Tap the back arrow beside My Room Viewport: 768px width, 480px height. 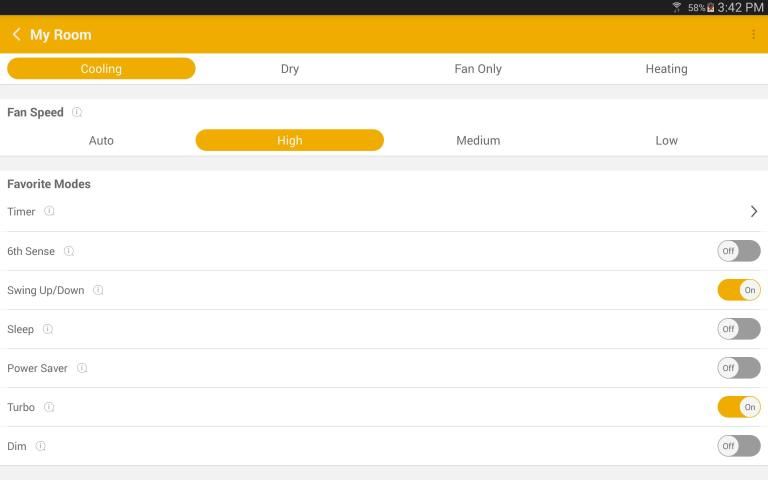point(16,35)
